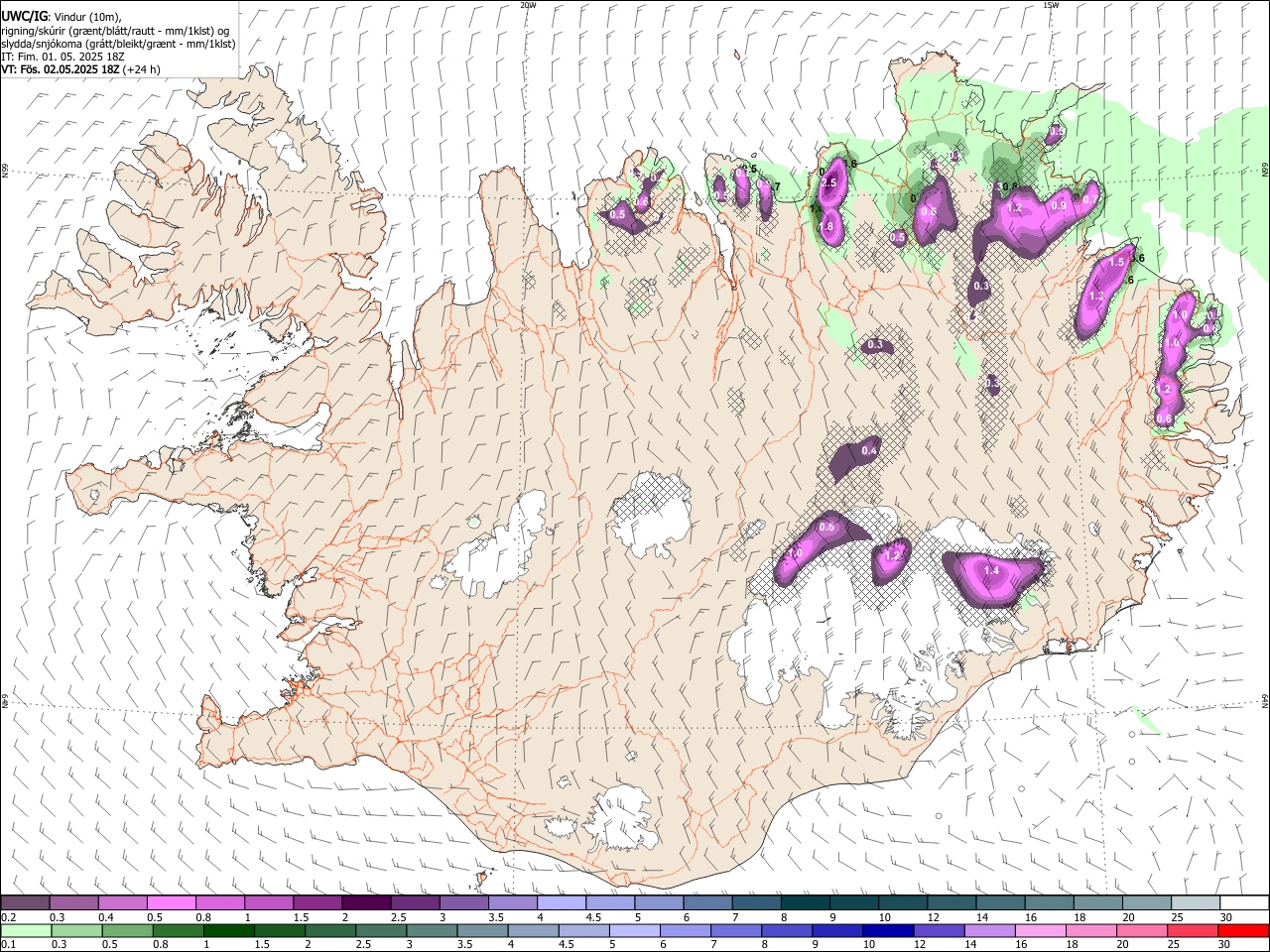This screenshot has height=952, width=1270.
Task: Select the valid time line 'VT: Fös. 02.05.2025 18Z (+24 h)'
Action: pos(81,69)
